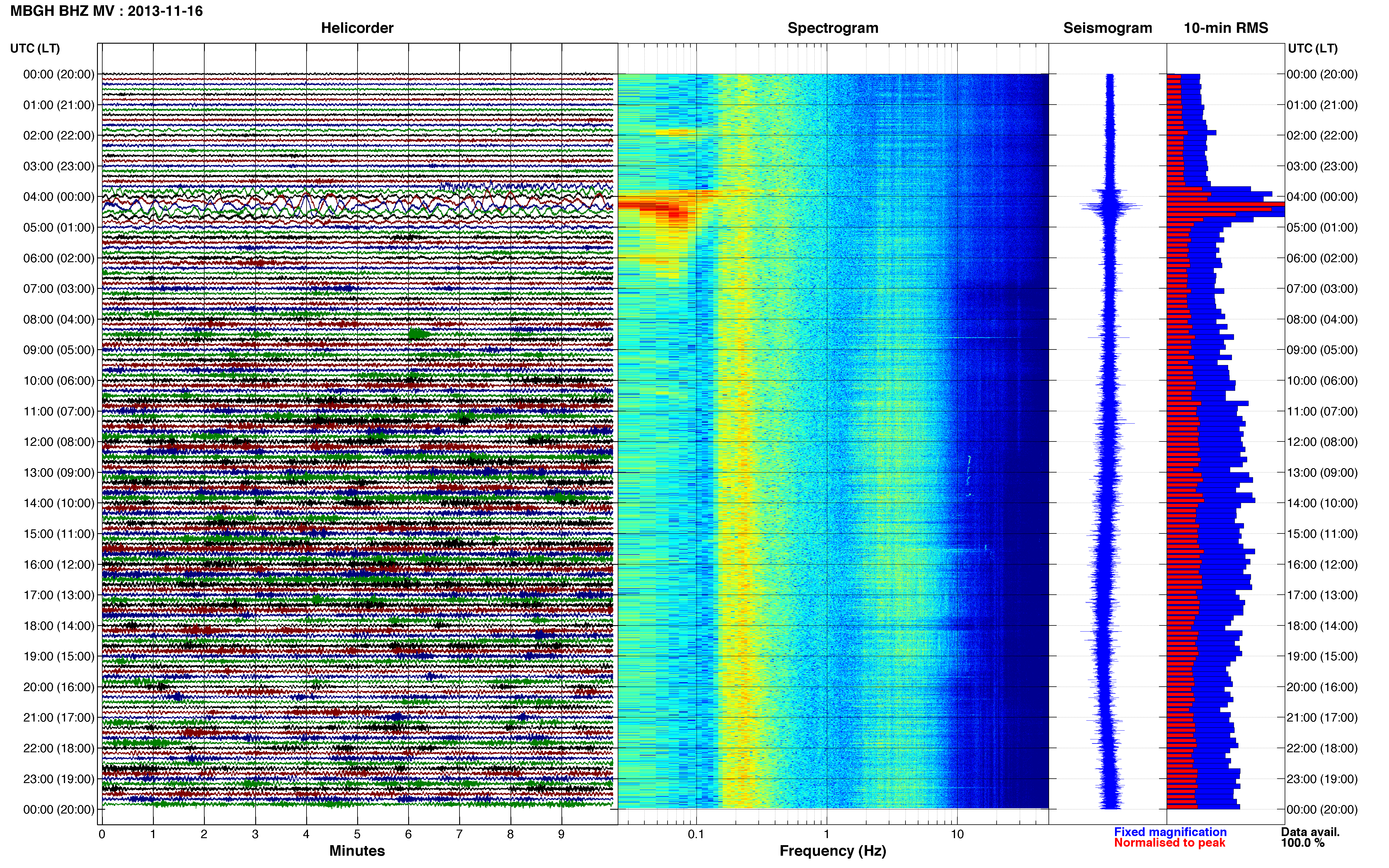Click the '7' tick on the Minutes axis

coord(459,835)
